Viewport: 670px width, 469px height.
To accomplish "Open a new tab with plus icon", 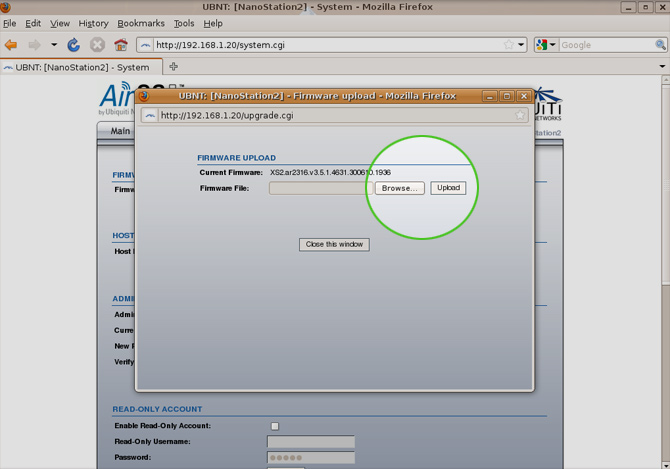I will [x=173, y=67].
